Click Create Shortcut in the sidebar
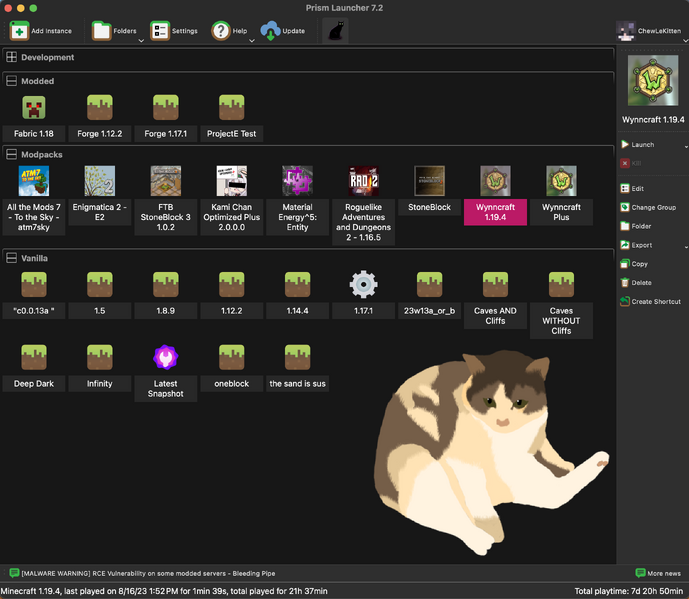Screen dimensions: 689x599 point(655,301)
